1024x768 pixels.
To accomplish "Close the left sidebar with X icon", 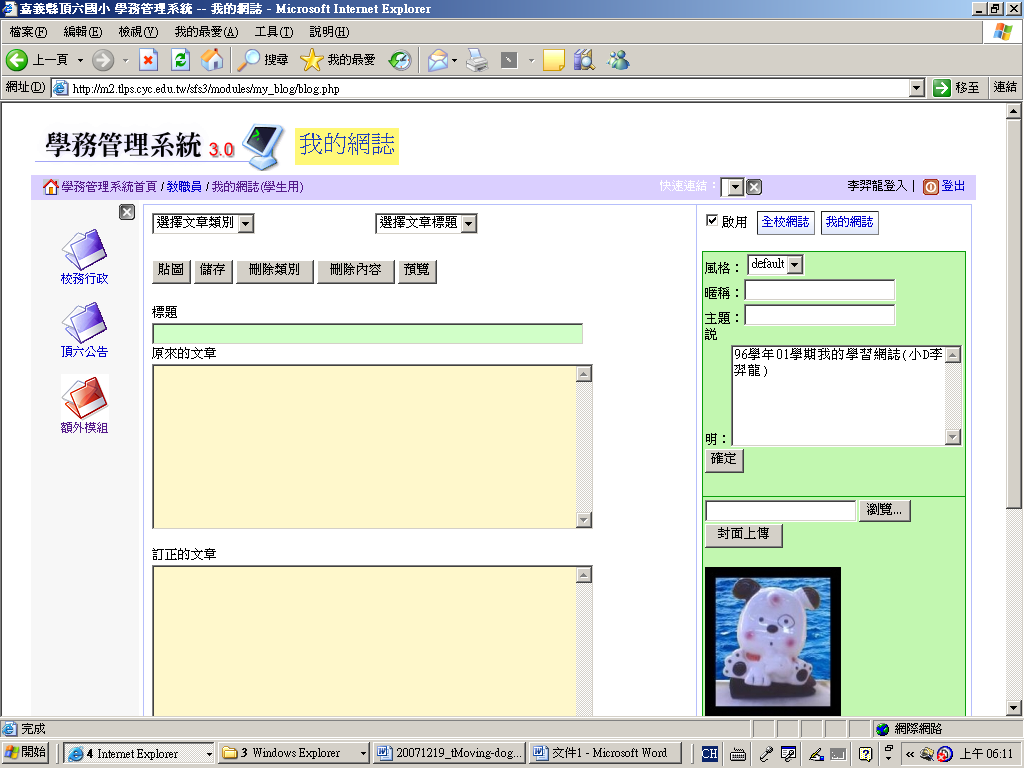I will 127,212.
